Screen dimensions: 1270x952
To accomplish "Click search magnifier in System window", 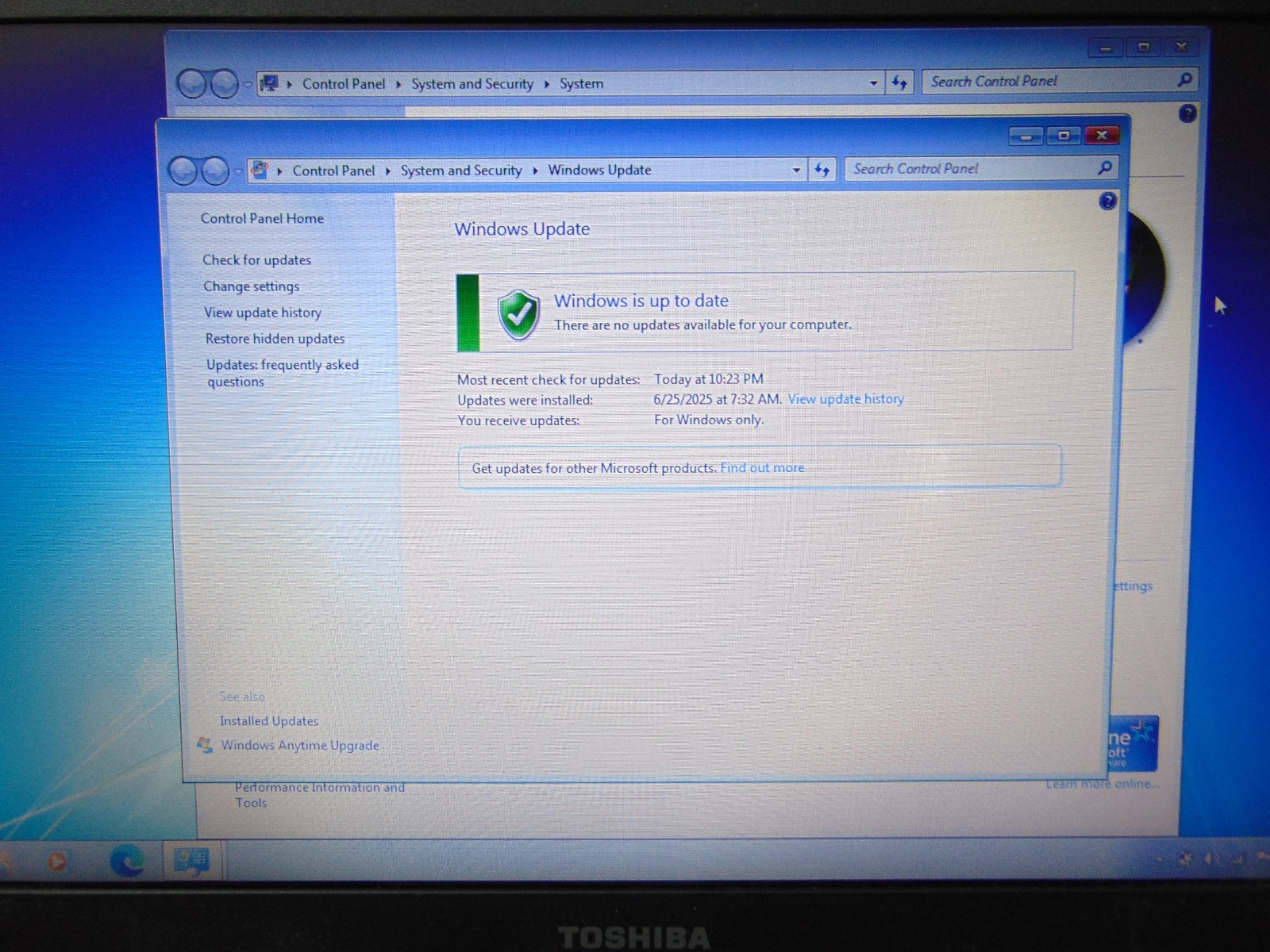I will tap(1184, 79).
